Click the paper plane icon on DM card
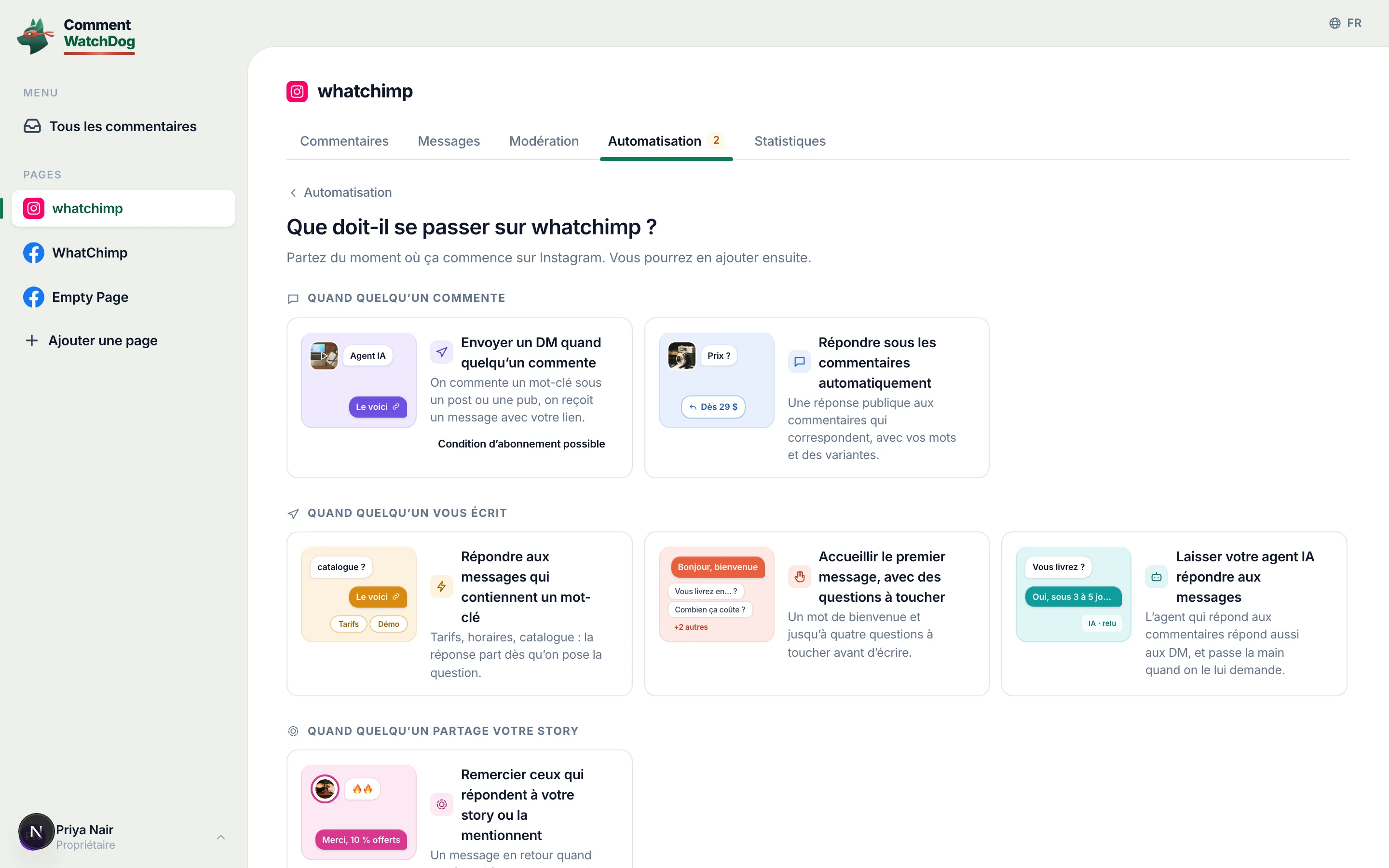Screen dimensions: 1389x868 pos(441,352)
